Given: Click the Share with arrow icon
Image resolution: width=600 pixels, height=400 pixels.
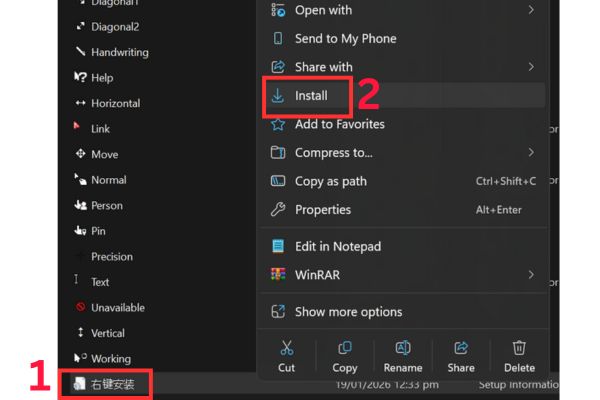Looking at the screenshot, I should (x=278, y=67).
